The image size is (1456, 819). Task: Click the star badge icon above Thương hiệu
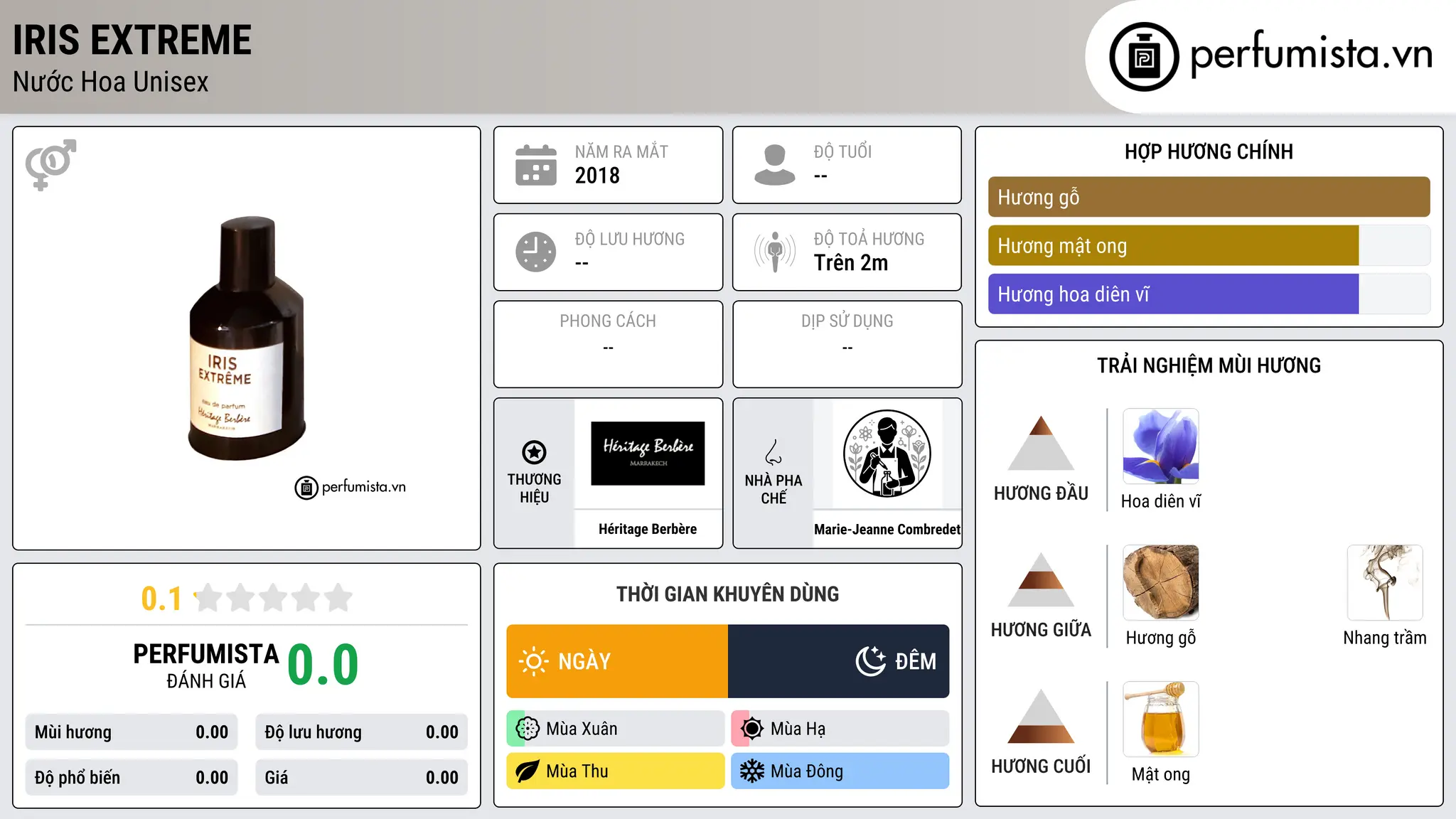pos(534,451)
